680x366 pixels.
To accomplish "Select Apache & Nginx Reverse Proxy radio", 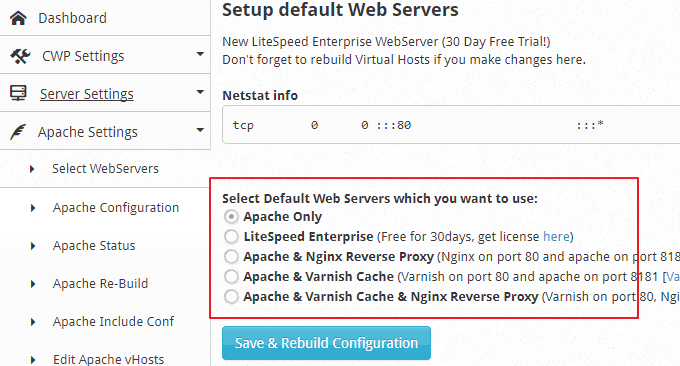I will 231,256.
